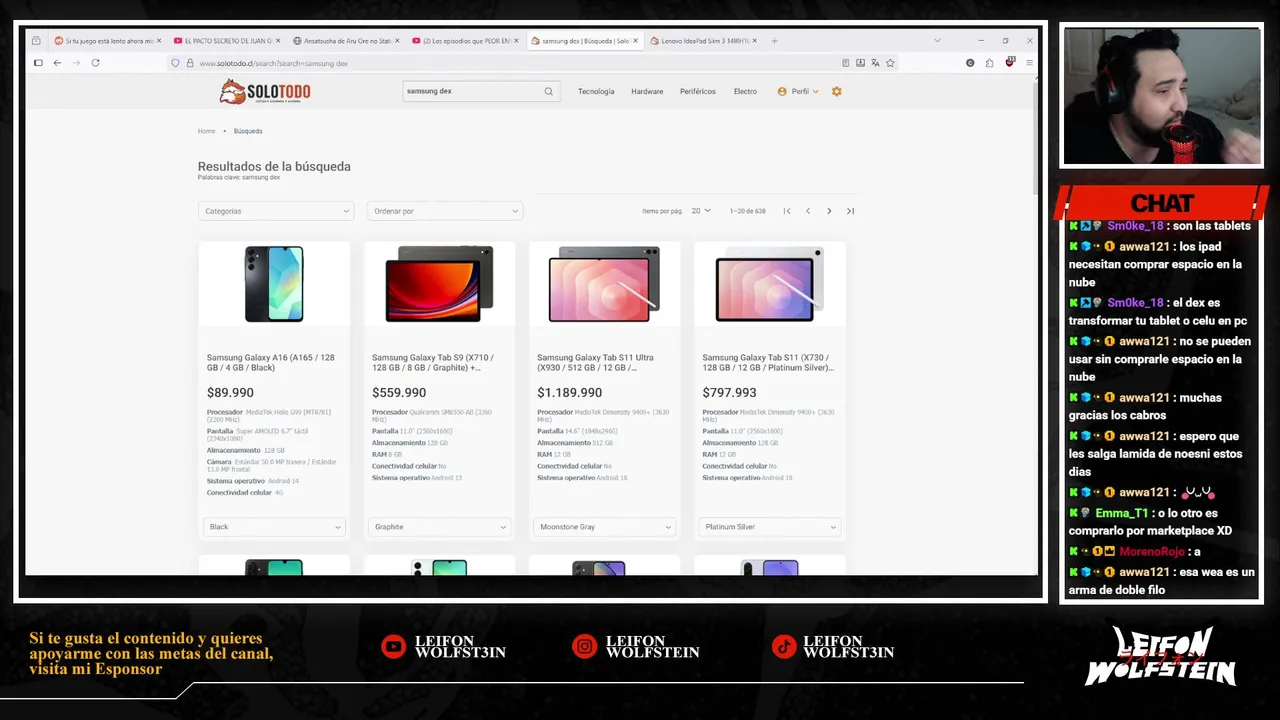The height and width of the screenshot is (720, 1280).
Task: Click the $797.993 price
Action: pos(729,393)
